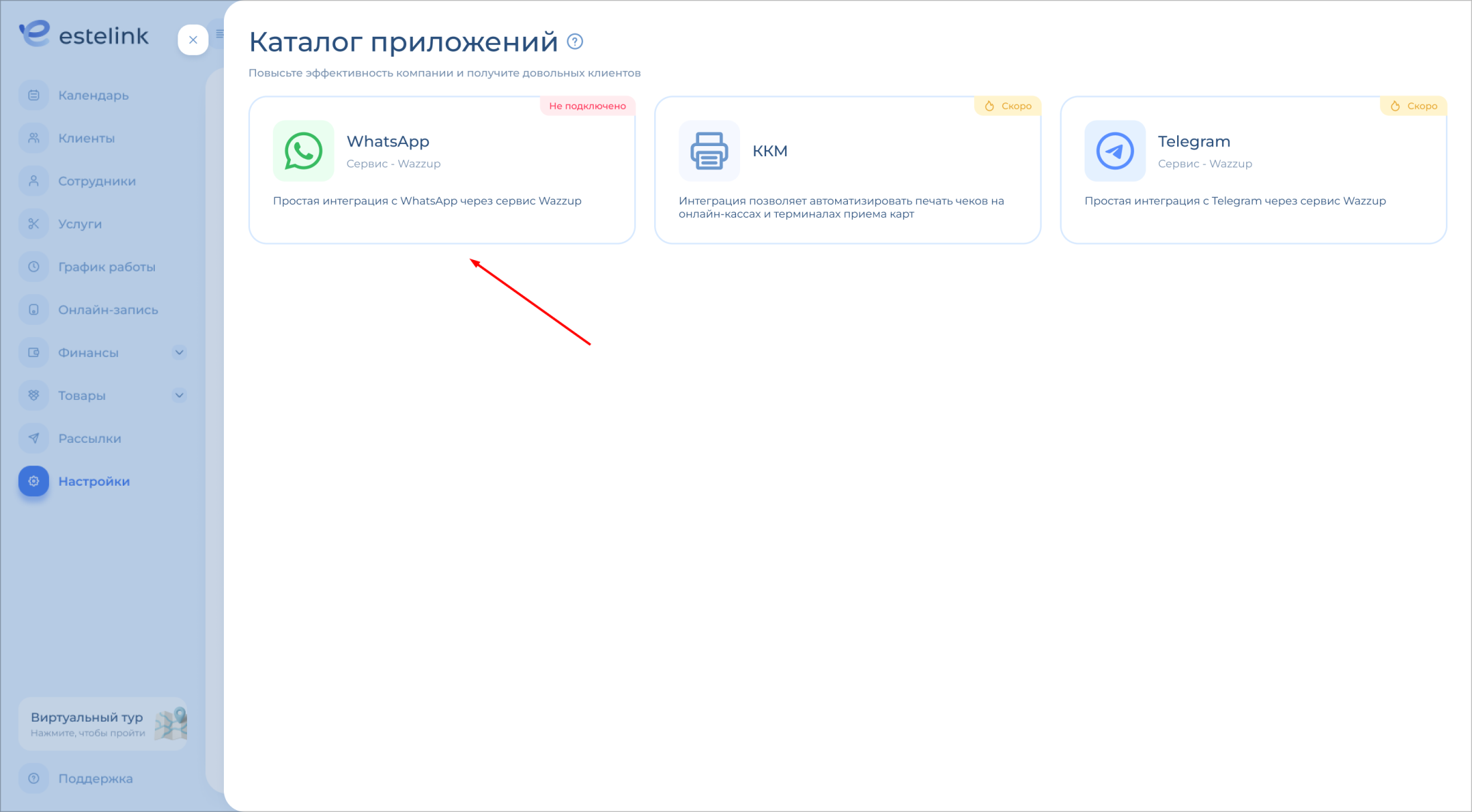Open Онлайн-запись section
This screenshot has height=812, width=1472.
(x=108, y=310)
